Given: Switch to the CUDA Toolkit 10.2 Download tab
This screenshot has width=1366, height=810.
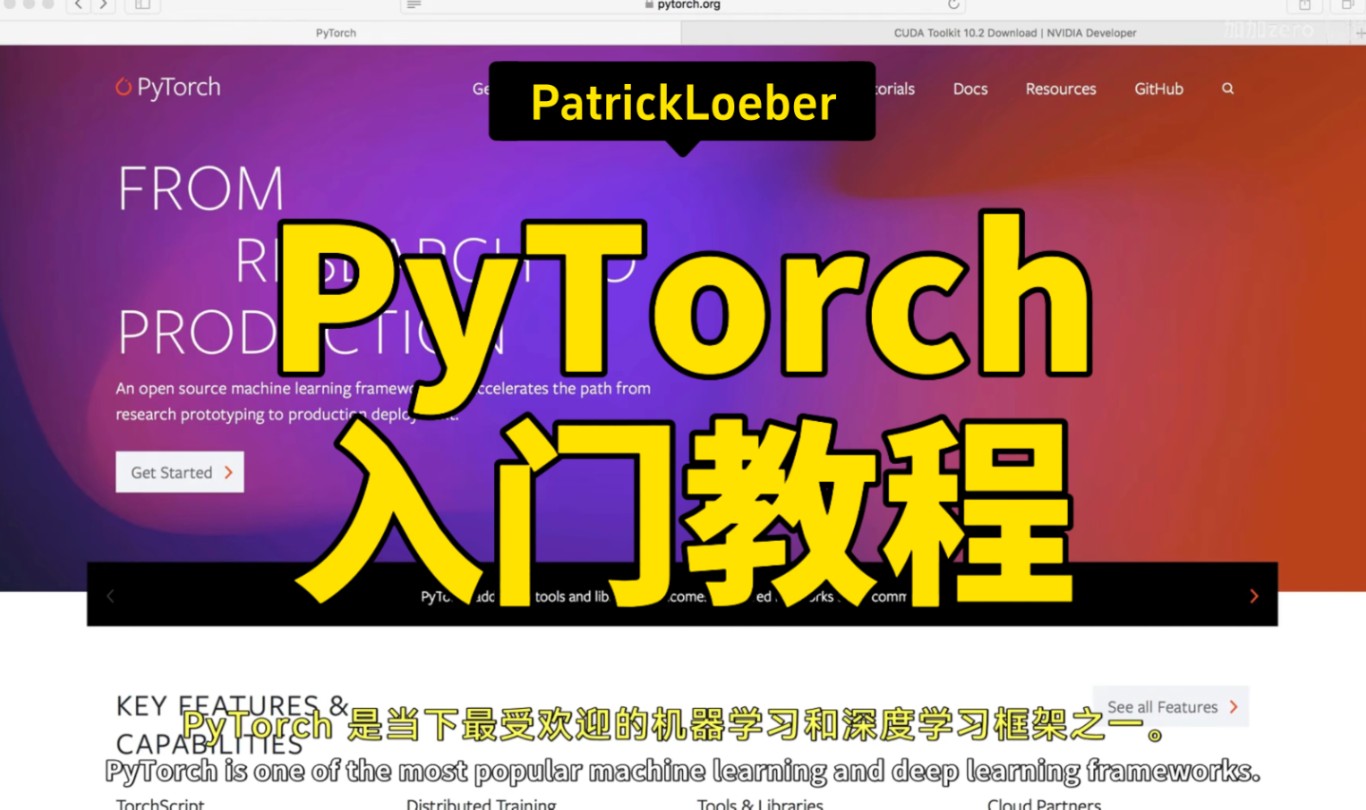Looking at the screenshot, I should tap(1015, 33).
